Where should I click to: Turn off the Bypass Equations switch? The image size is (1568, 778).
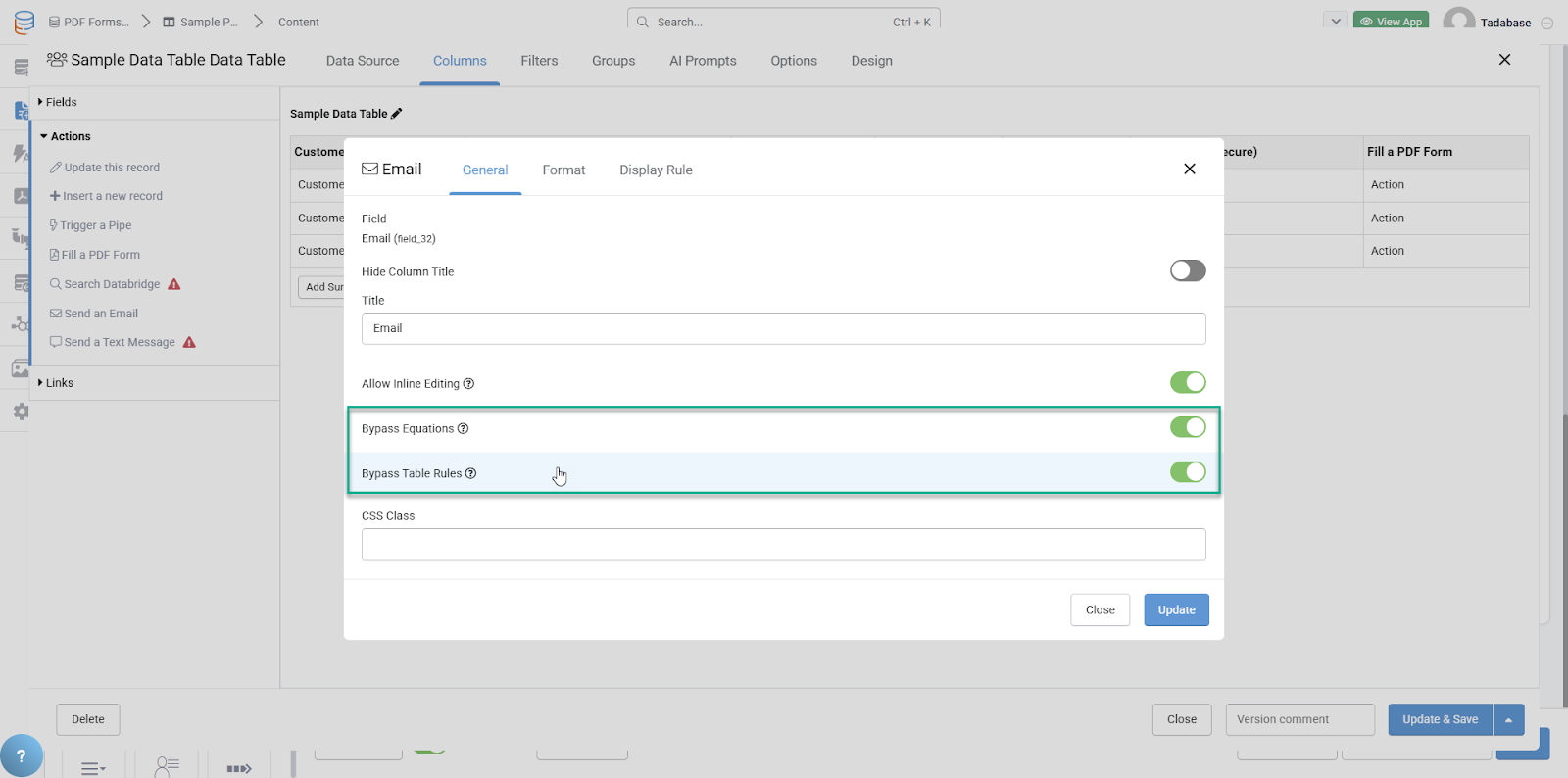(1188, 427)
